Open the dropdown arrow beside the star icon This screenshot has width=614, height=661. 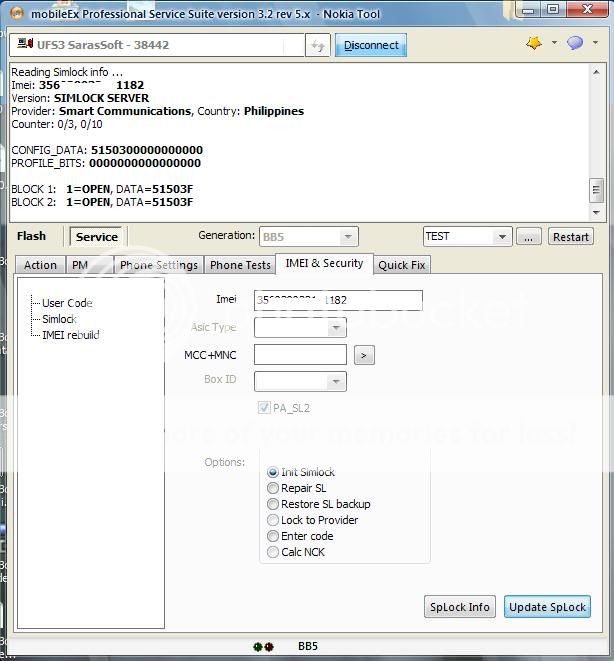[x=554, y=42]
